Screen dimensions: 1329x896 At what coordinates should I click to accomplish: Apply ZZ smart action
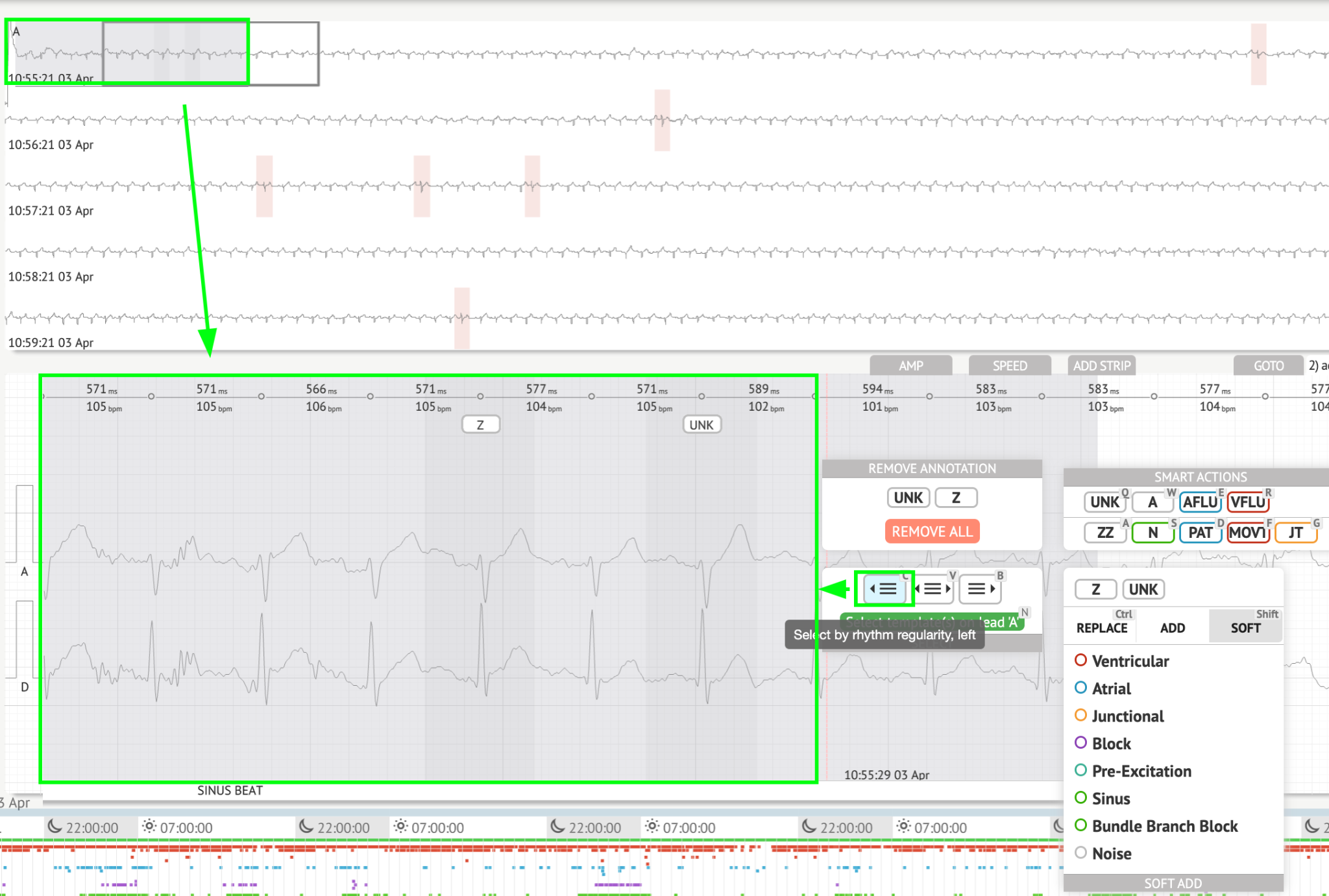[x=1105, y=533]
